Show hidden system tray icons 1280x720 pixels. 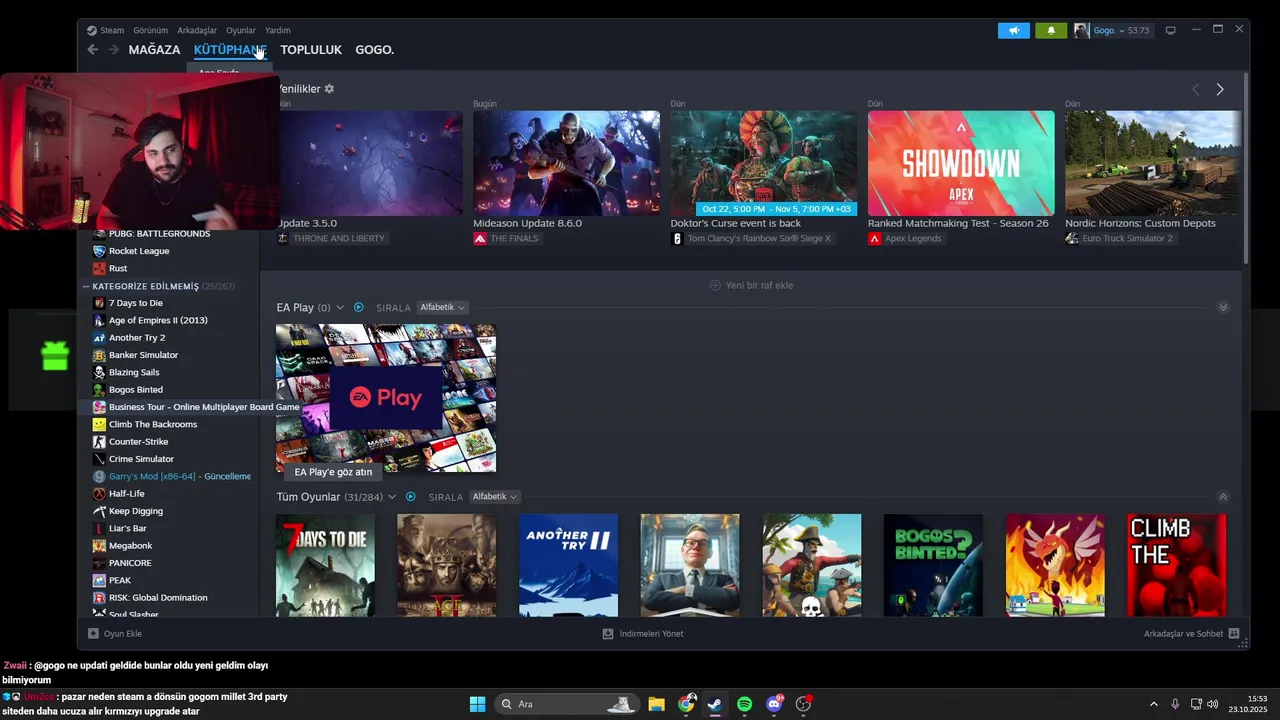tap(1153, 704)
